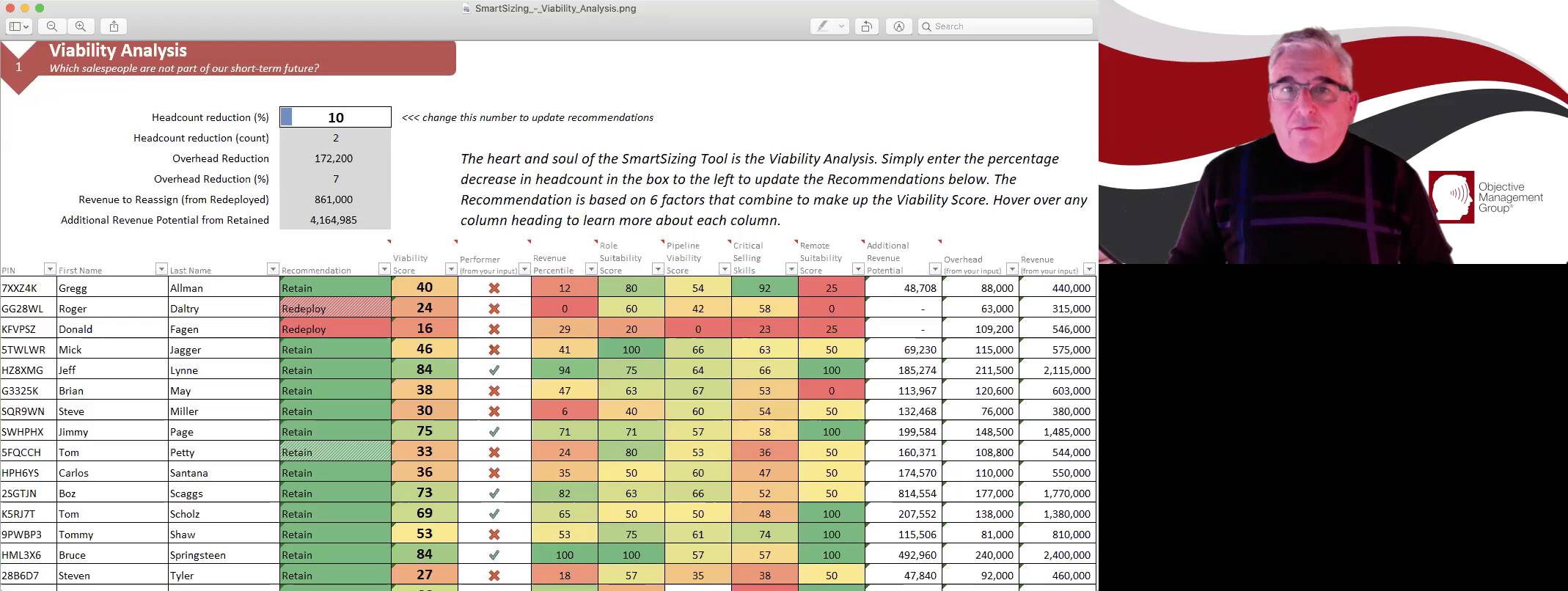The height and width of the screenshot is (591, 1568).
Task: Open the Overhead column filter dropdown
Action: [x=1012, y=269]
